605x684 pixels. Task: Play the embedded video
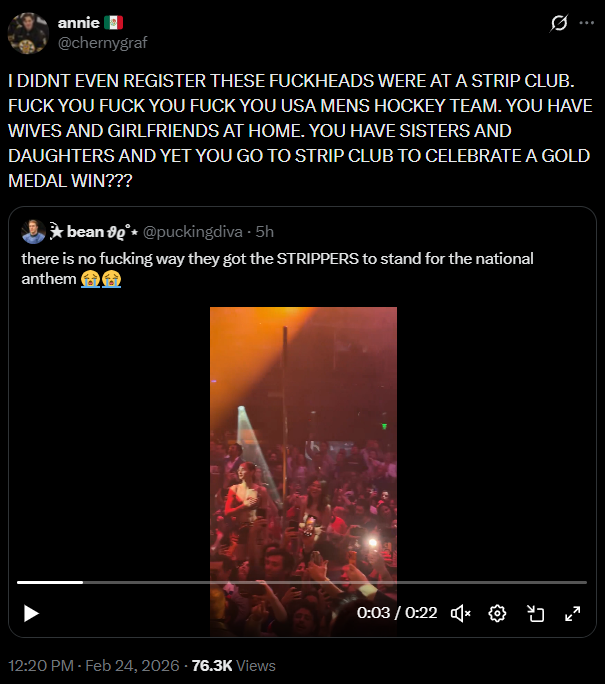point(31,613)
